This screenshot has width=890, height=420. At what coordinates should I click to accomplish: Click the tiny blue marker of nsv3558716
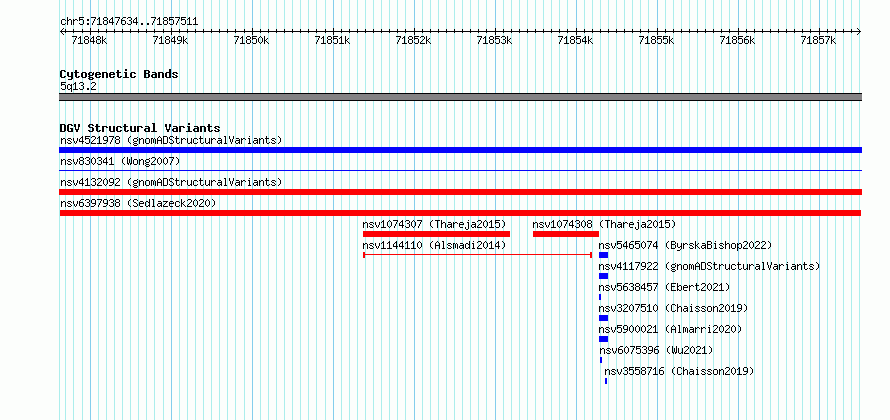click(x=606, y=381)
